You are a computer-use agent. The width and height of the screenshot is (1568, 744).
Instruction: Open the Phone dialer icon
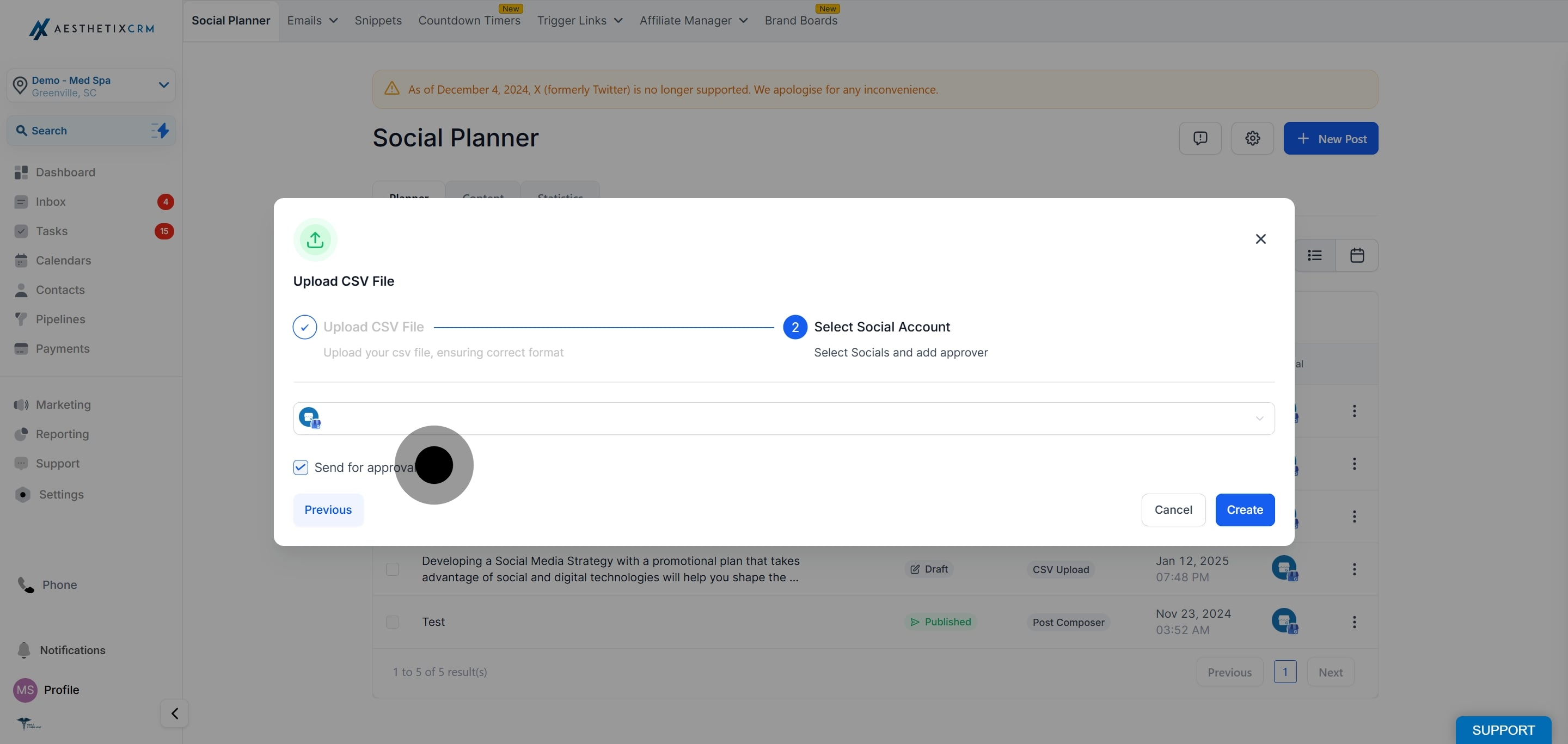coord(26,585)
